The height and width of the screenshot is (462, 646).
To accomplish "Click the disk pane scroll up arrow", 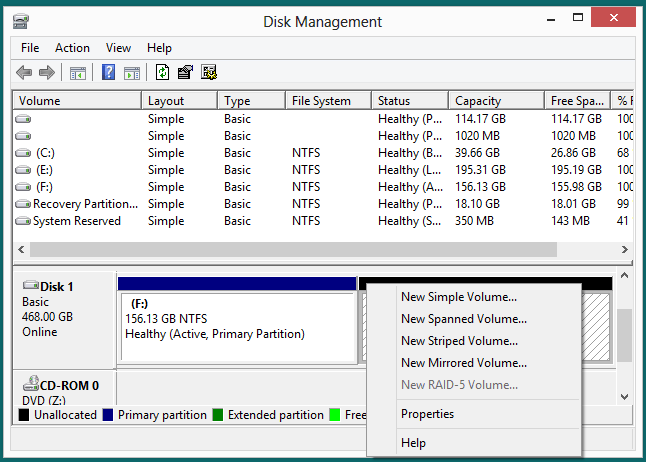I will [x=625, y=276].
